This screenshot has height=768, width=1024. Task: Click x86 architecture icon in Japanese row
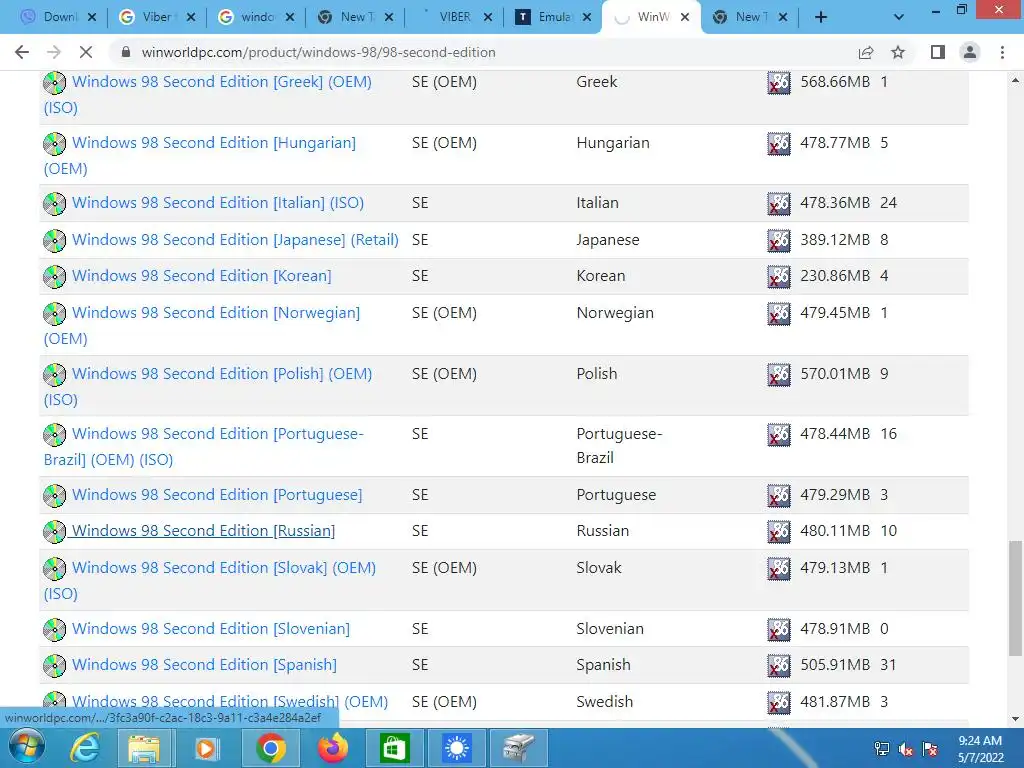coord(778,240)
